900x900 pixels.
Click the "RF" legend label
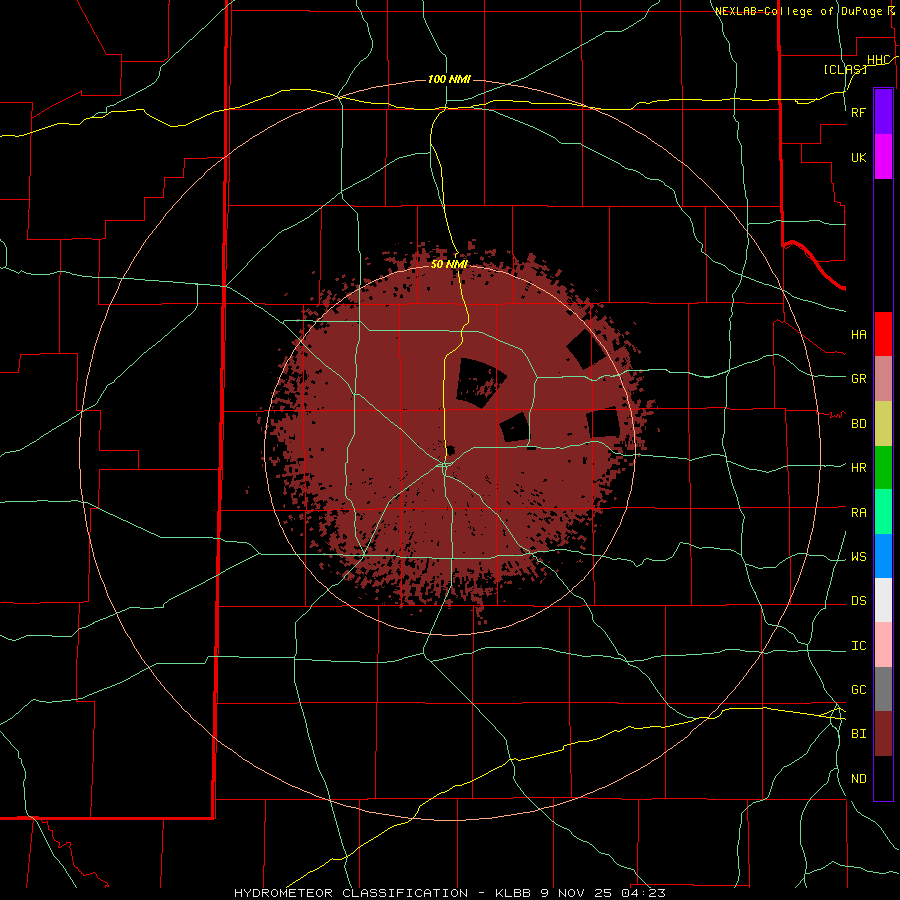[858, 112]
